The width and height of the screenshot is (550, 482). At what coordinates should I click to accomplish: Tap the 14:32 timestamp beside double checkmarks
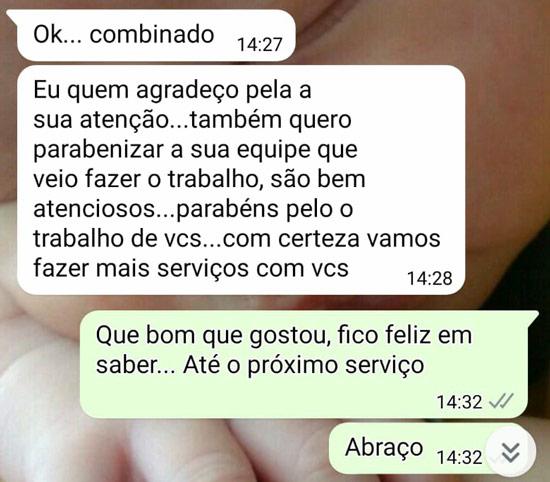tap(459, 402)
